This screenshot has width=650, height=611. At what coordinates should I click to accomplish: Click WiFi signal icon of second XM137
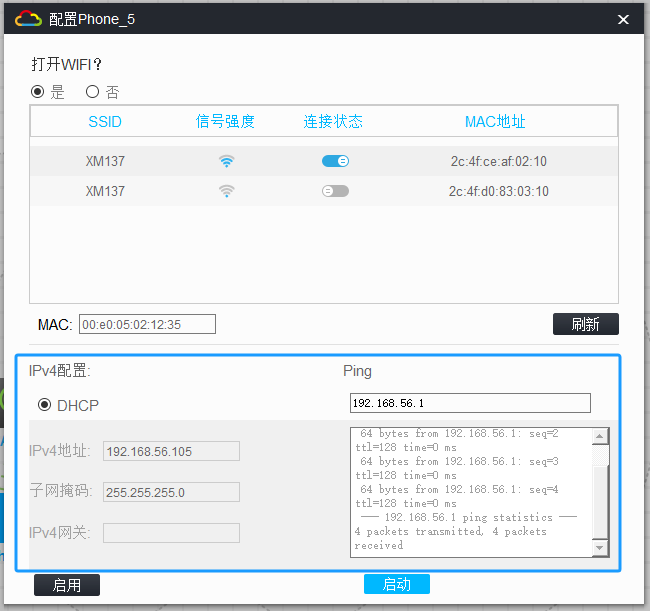point(227,191)
